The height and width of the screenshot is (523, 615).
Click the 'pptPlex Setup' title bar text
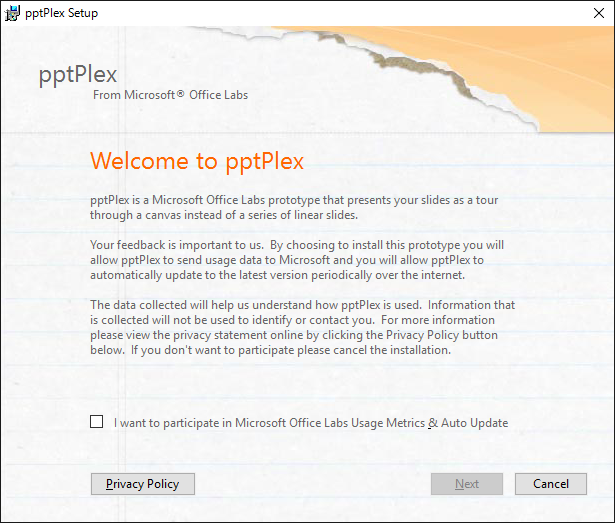[x=64, y=13]
